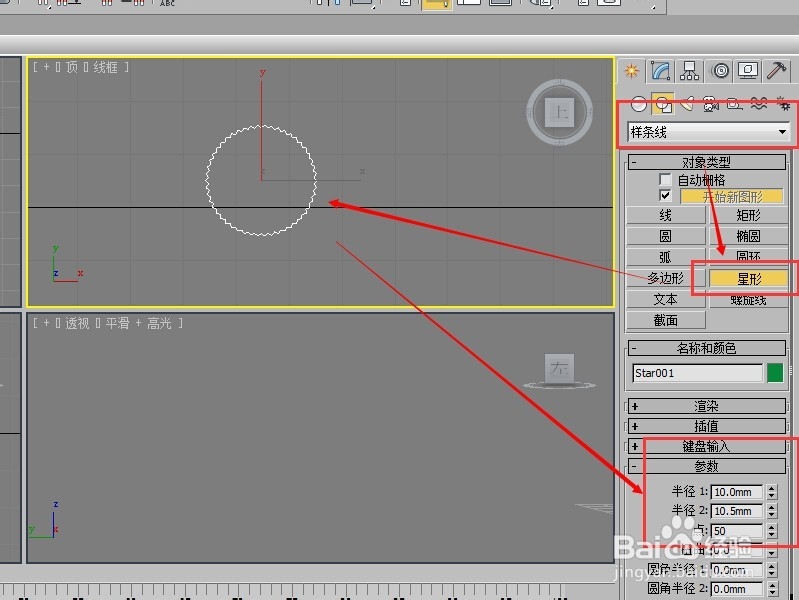
Task: Choose the 螺旋线 shape button
Action: (748, 300)
